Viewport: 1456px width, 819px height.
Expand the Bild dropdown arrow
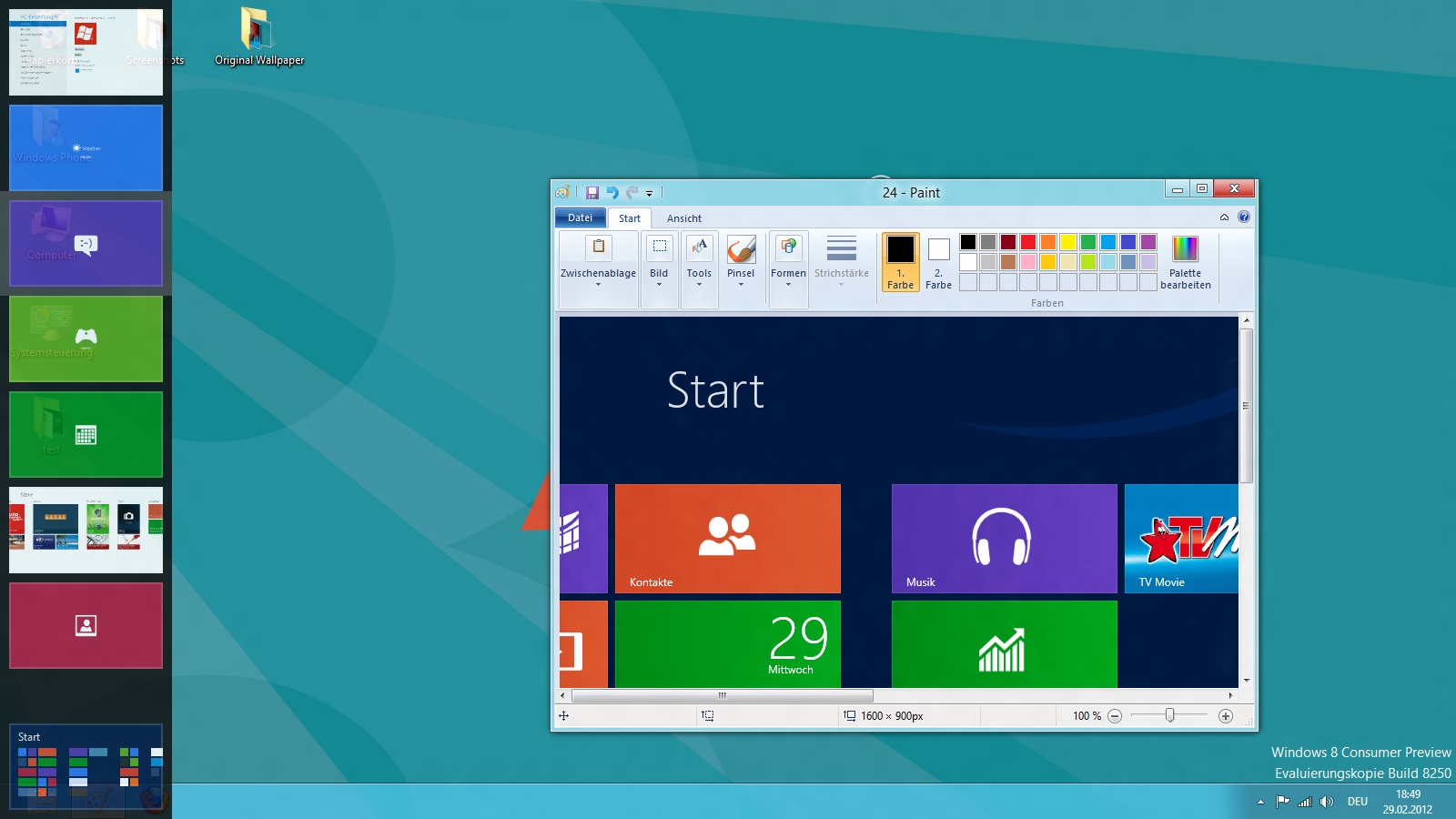[660, 285]
